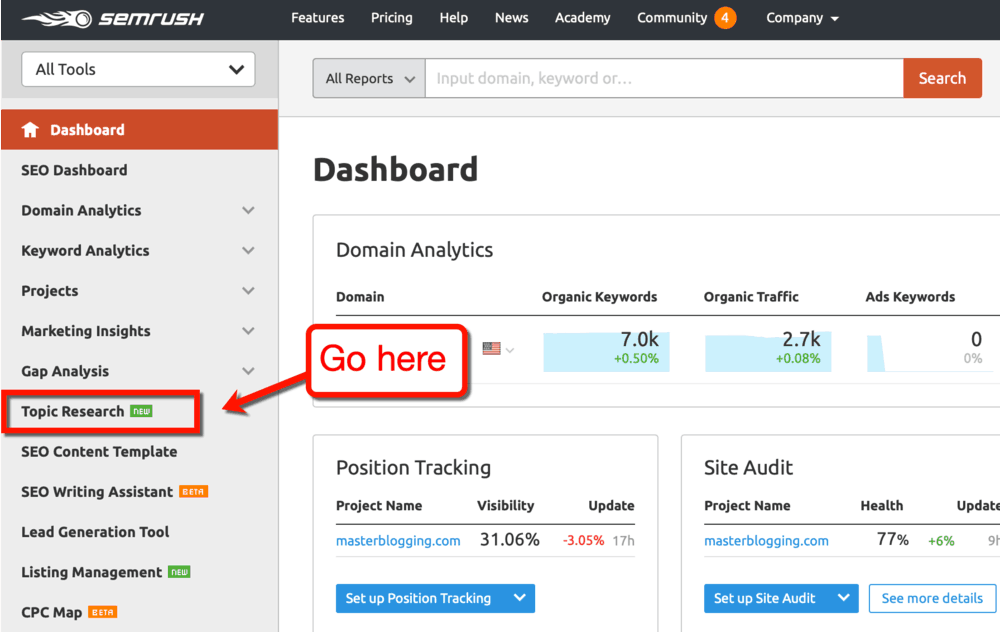Open masterblogging.com from Position Tracking

coord(398,540)
